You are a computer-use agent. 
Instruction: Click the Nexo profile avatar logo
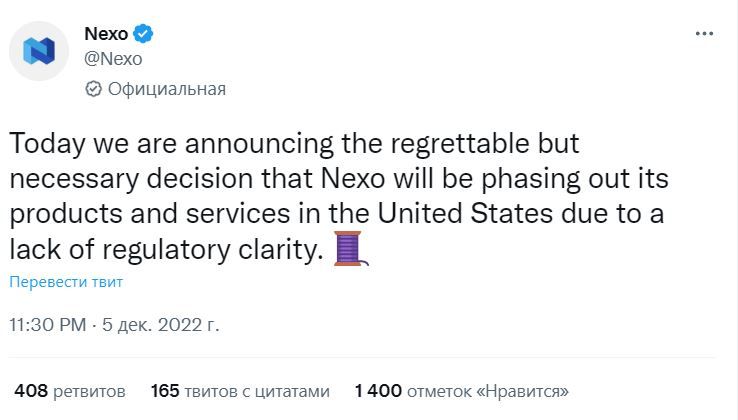tap(39, 51)
